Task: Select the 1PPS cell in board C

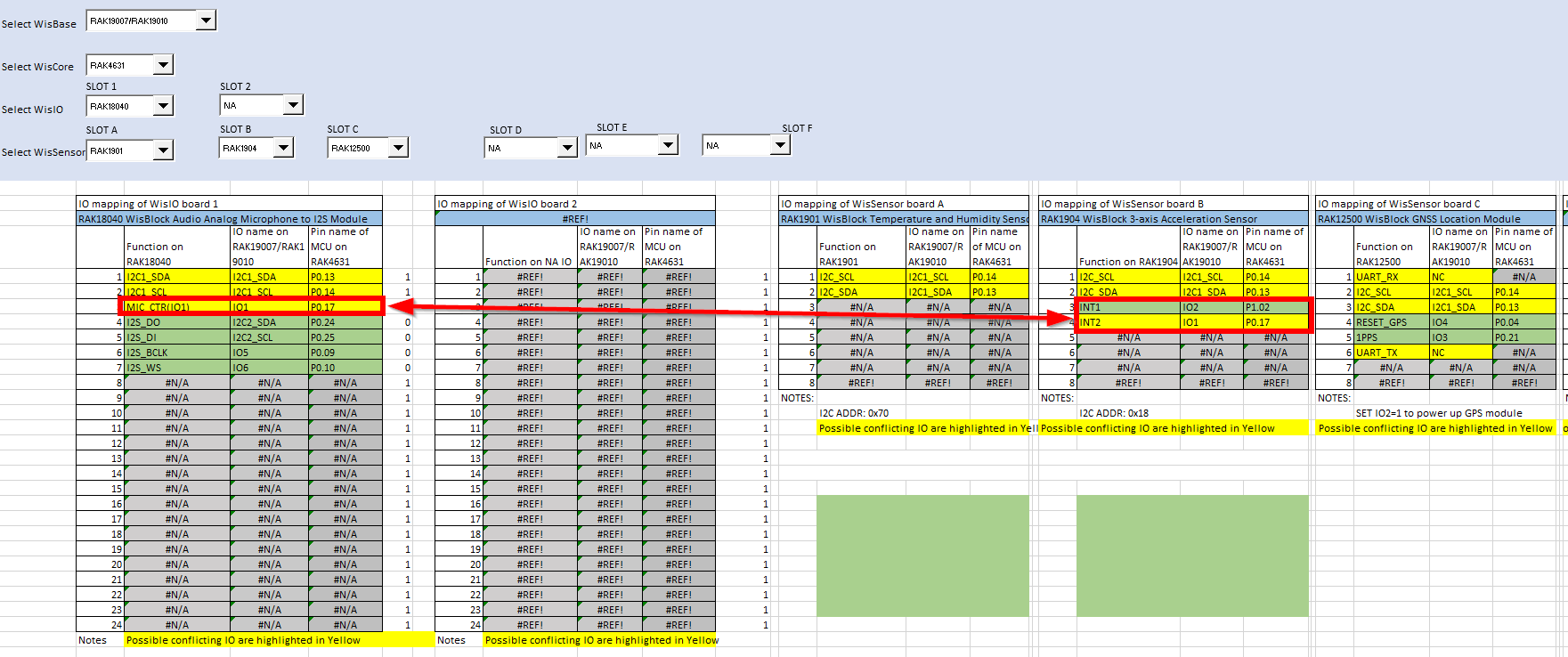Action: pos(1391,337)
